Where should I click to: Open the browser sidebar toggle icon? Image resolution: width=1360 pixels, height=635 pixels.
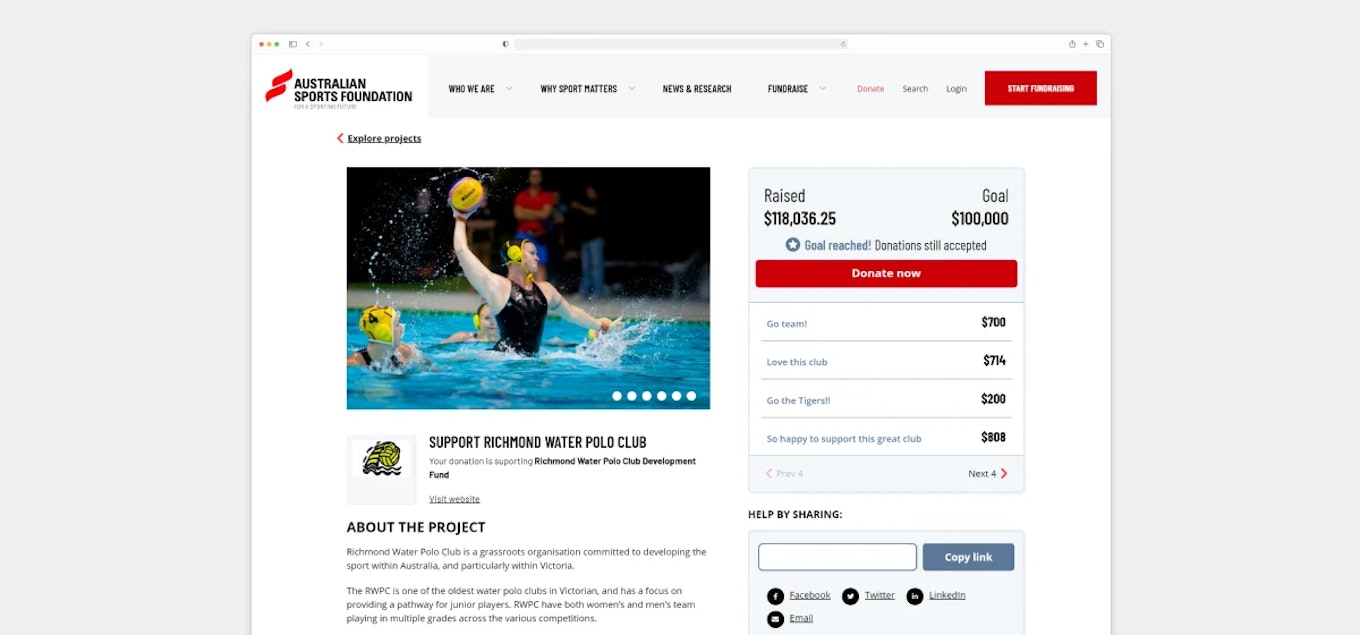tap(293, 44)
